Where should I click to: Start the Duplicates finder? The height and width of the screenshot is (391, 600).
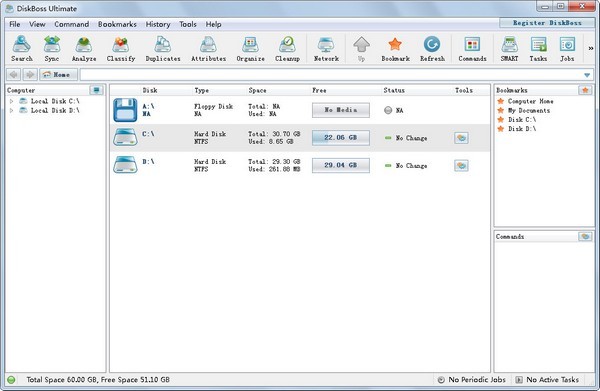click(x=163, y=49)
